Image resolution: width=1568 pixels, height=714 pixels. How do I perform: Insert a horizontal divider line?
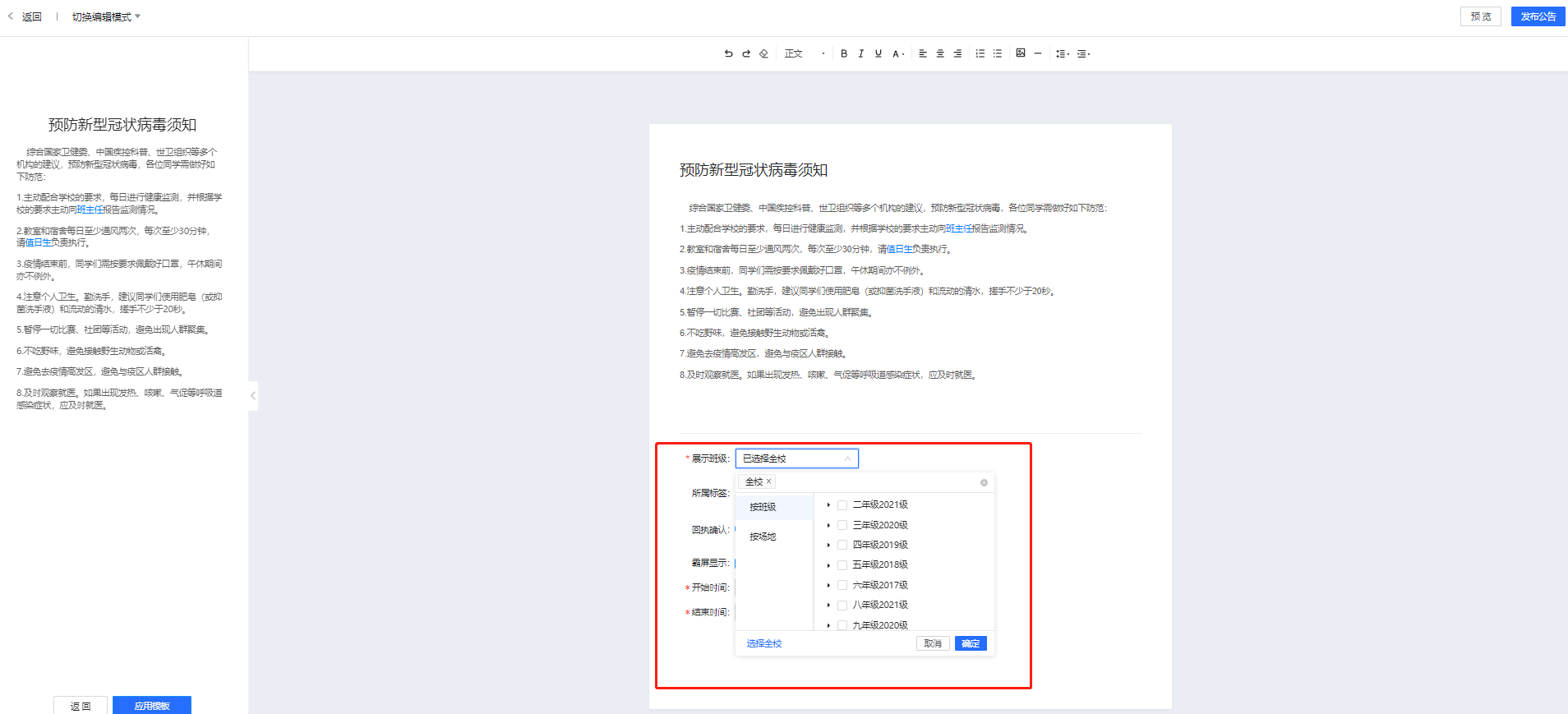[x=1038, y=53]
